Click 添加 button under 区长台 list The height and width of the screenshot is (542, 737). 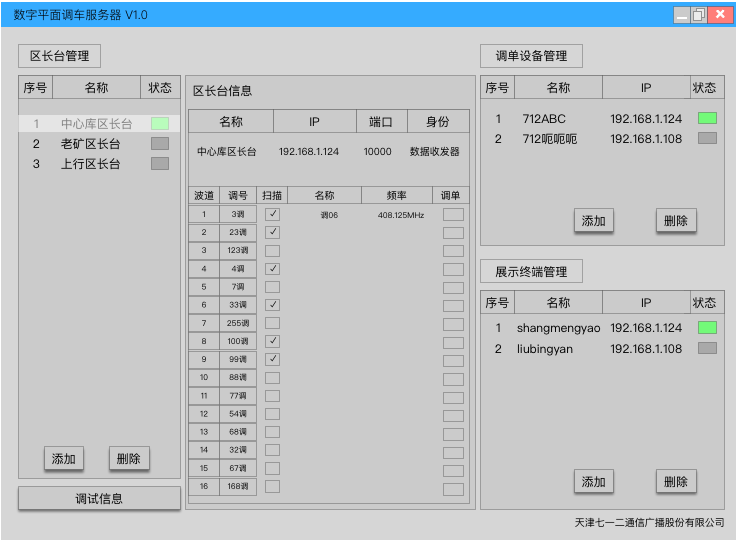(64, 459)
